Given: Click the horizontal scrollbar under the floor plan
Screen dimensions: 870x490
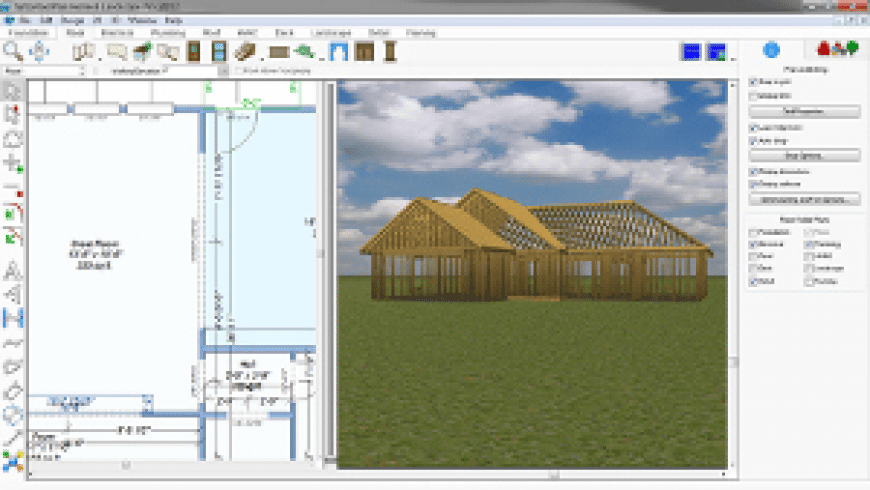Looking at the screenshot, I should click(125, 465).
